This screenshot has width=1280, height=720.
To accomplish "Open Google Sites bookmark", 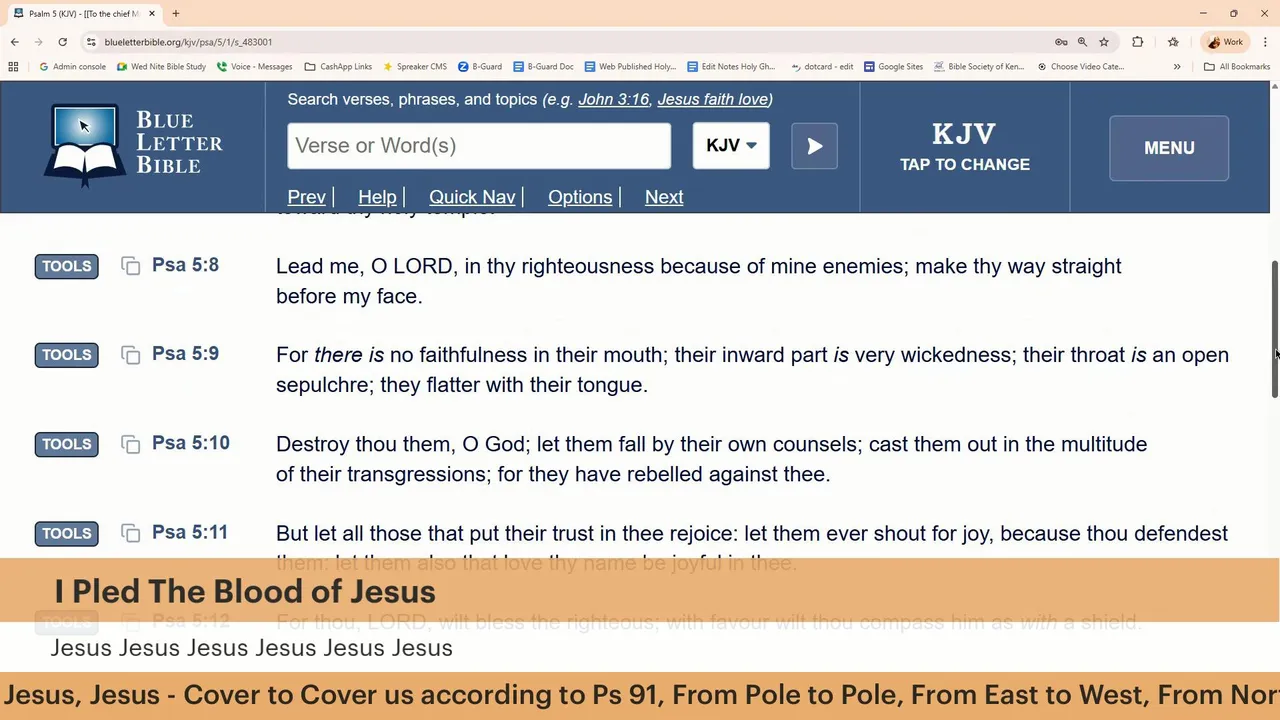I will 893,67.
